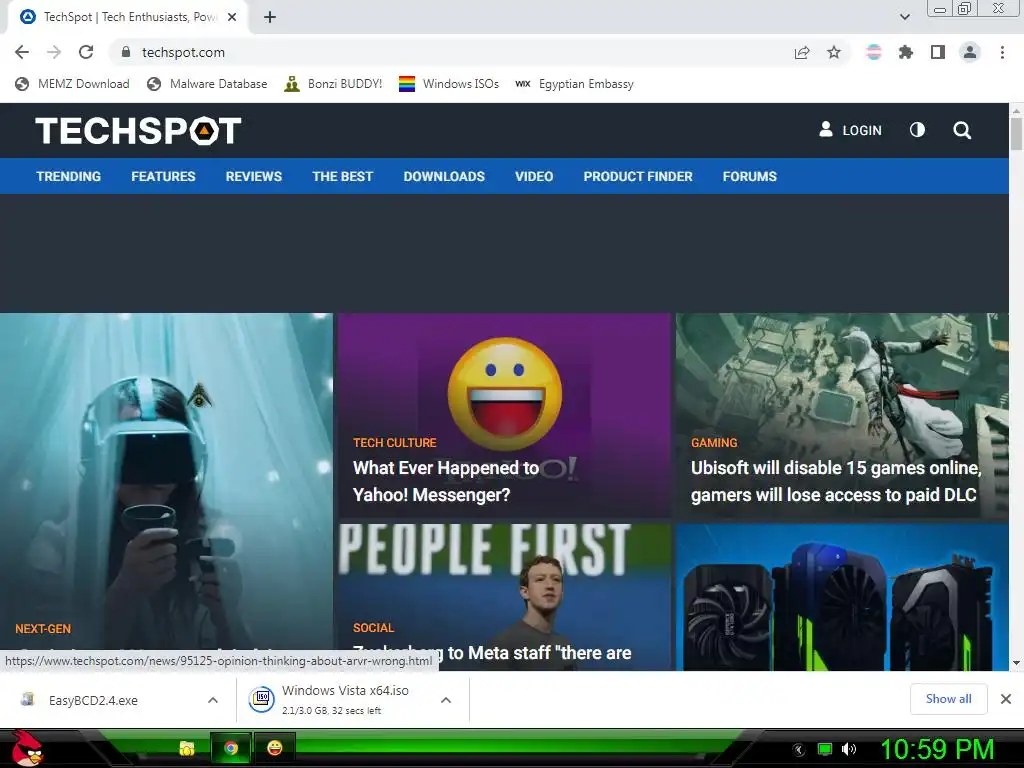Click the 10:59 PM clock
1024x768 pixels.
937,749
